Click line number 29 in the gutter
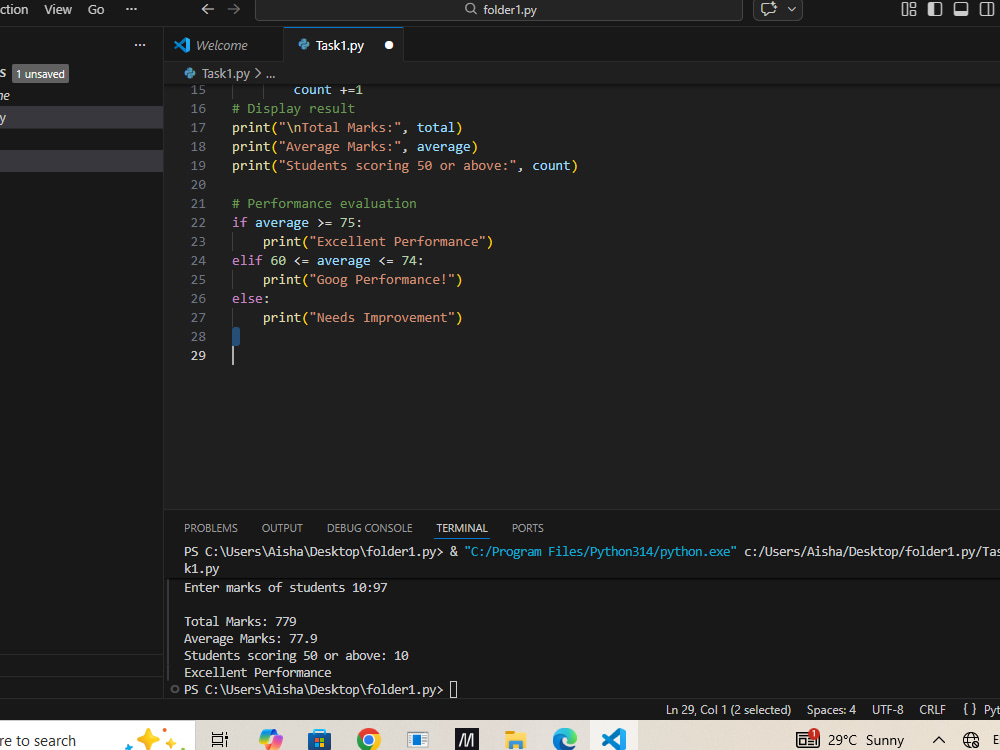Viewport: 1000px width, 750px height. click(x=198, y=355)
